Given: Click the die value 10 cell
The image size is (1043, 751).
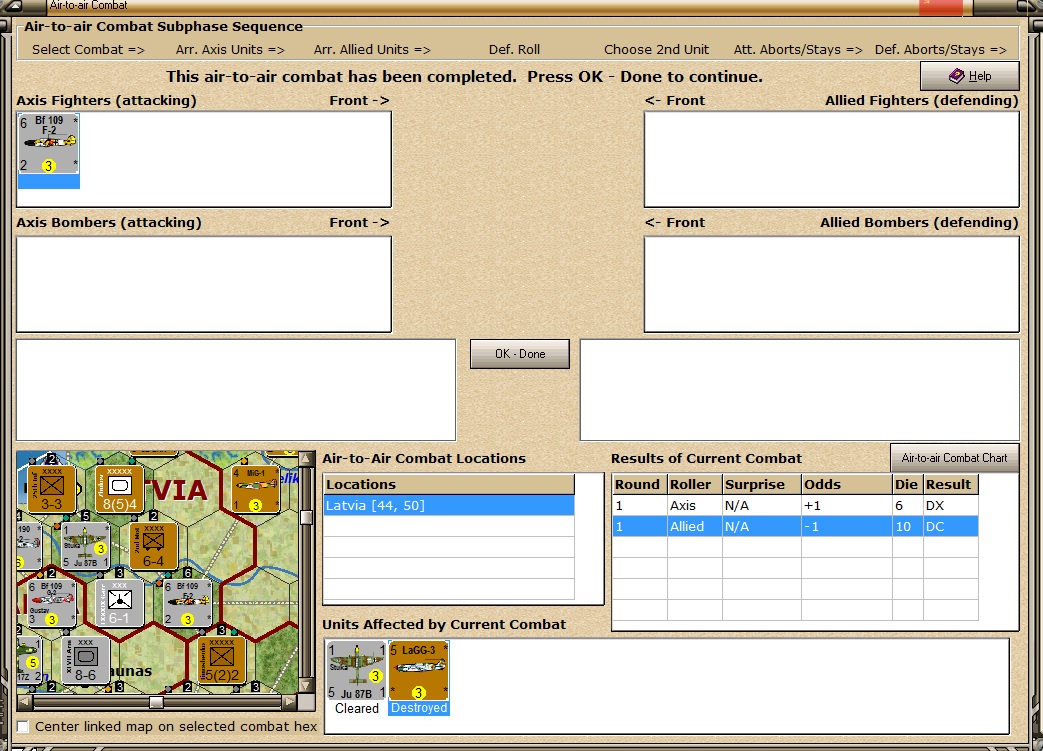Looking at the screenshot, I should pyautogui.click(x=907, y=526).
